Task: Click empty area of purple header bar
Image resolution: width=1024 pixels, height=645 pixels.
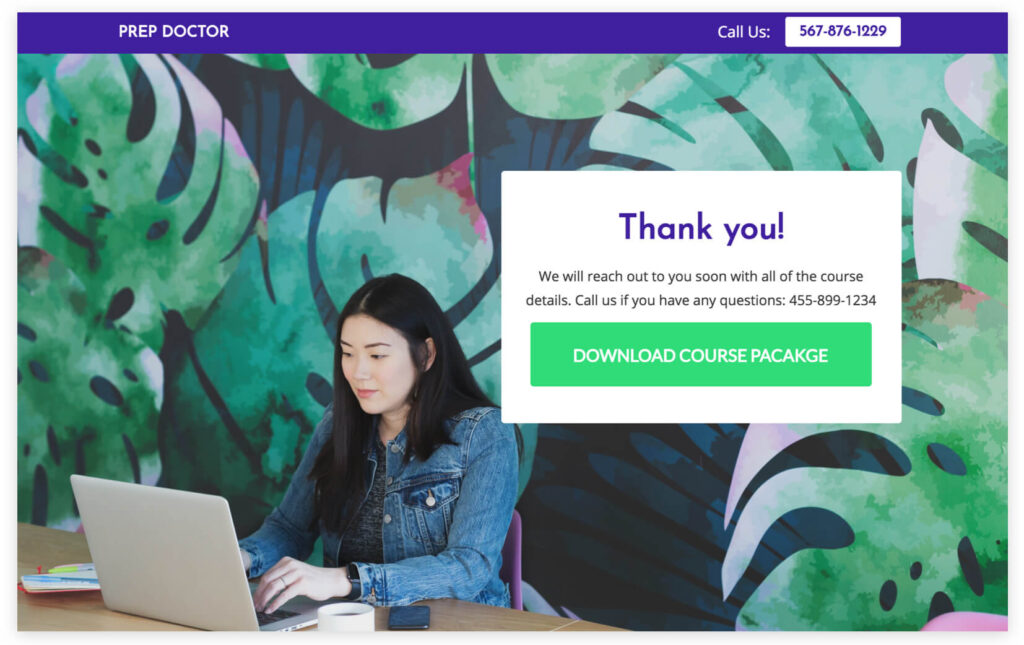Action: 470,32
